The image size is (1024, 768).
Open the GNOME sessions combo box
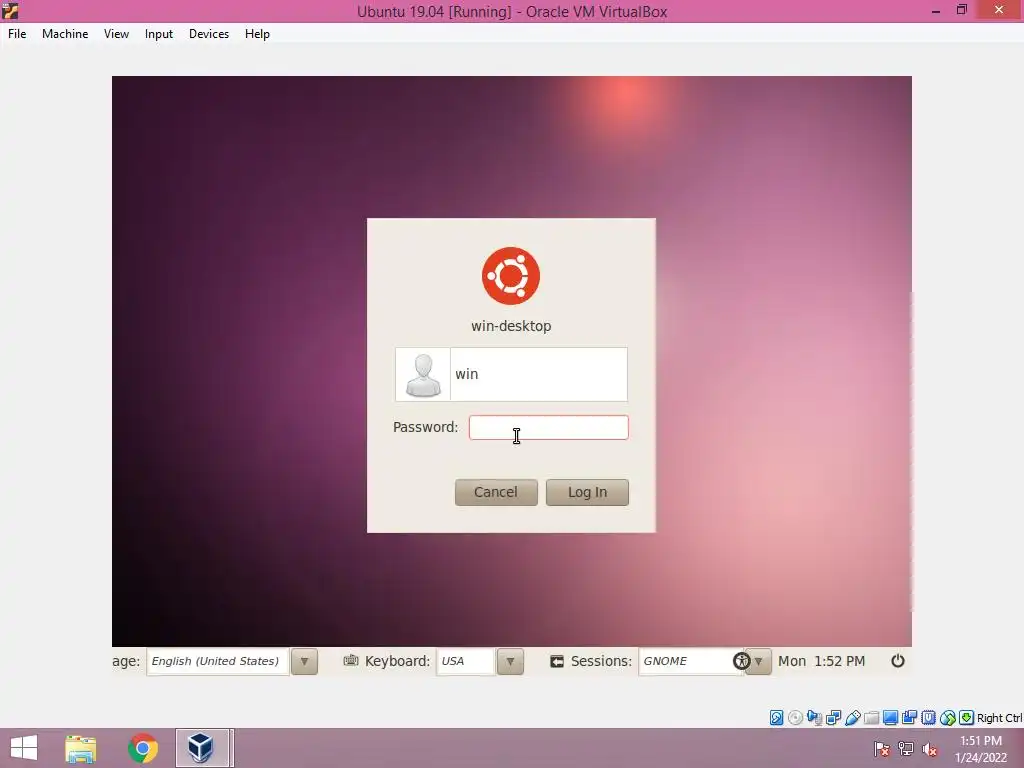(691, 662)
